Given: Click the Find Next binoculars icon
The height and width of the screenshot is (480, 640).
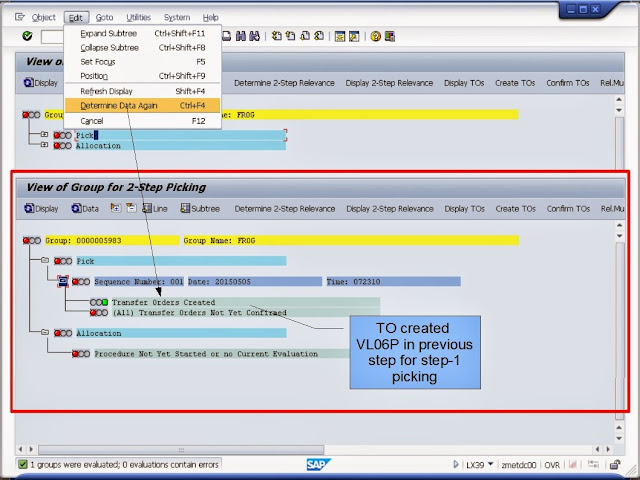Looking at the screenshot, I should pyautogui.click(x=254, y=36).
